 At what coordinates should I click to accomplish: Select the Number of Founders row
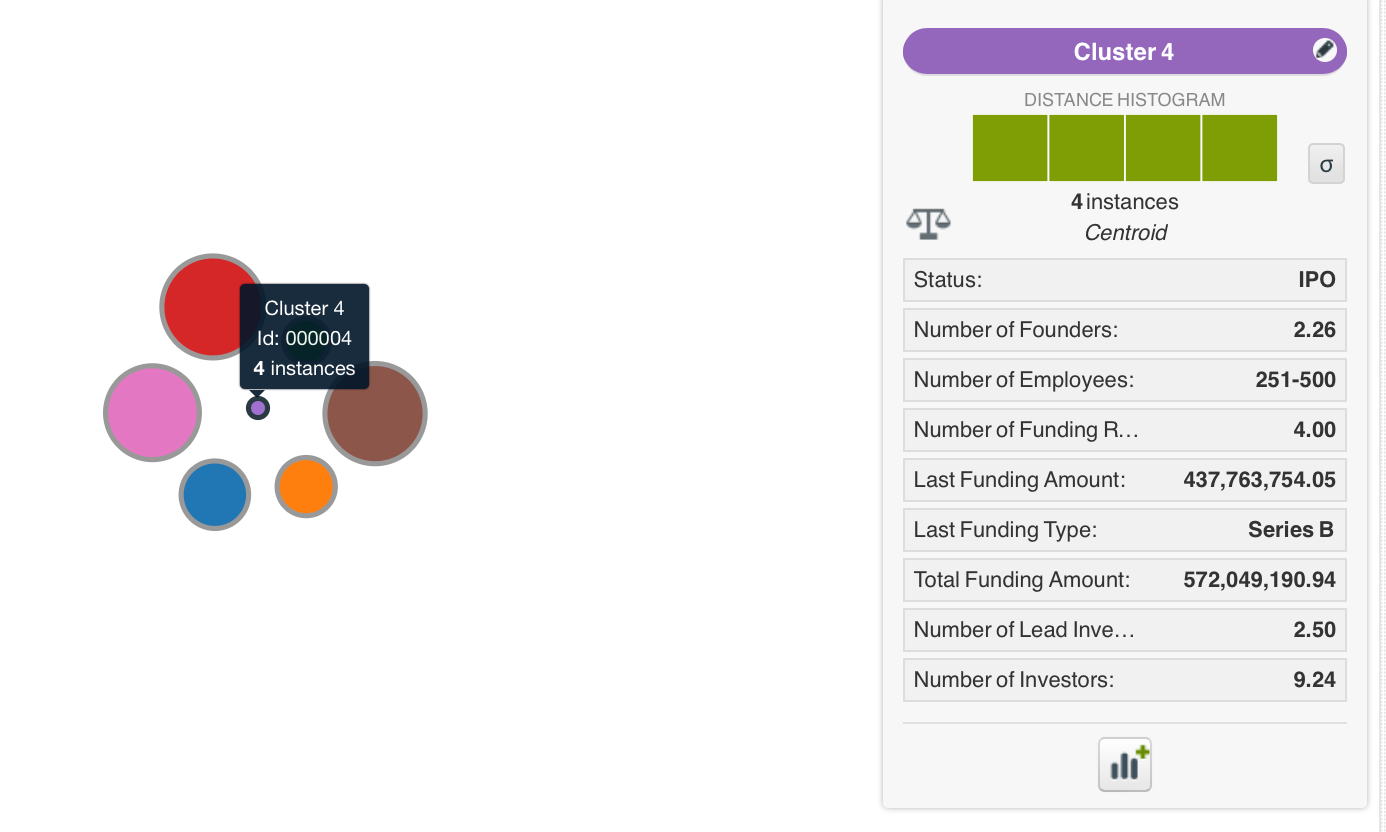[x=1124, y=330]
